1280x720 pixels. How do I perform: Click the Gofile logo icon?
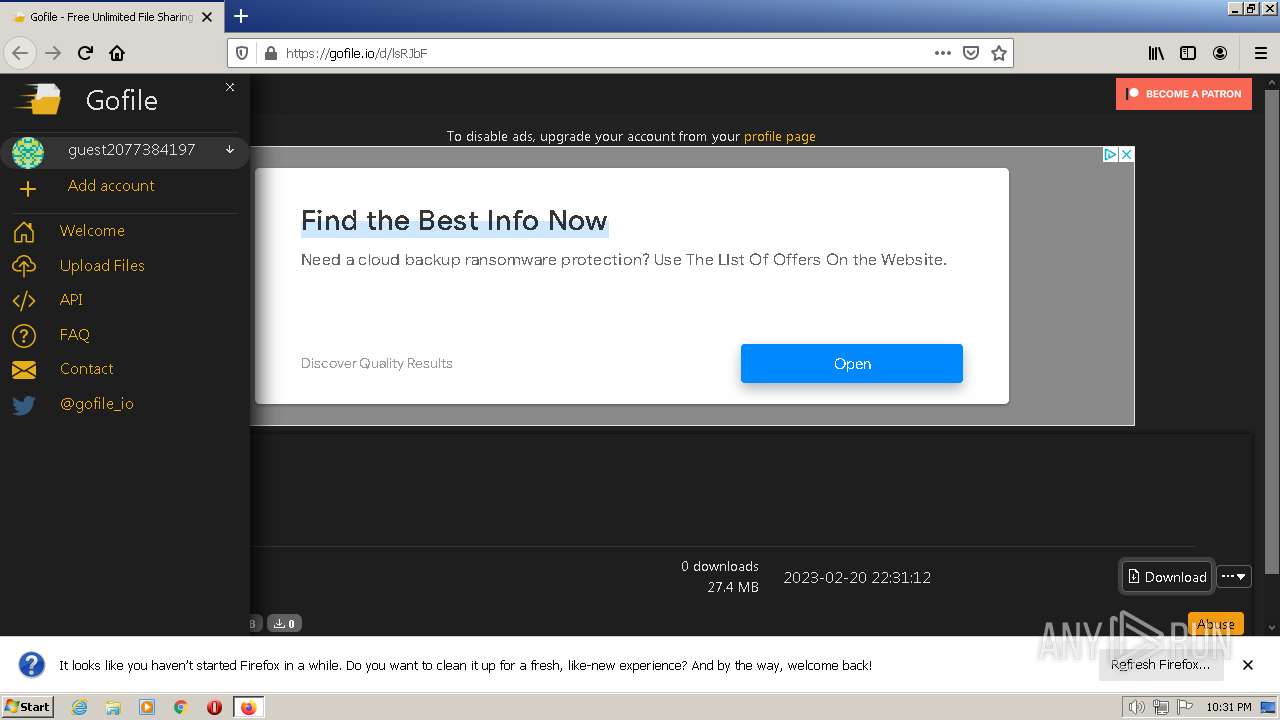(37, 99)
